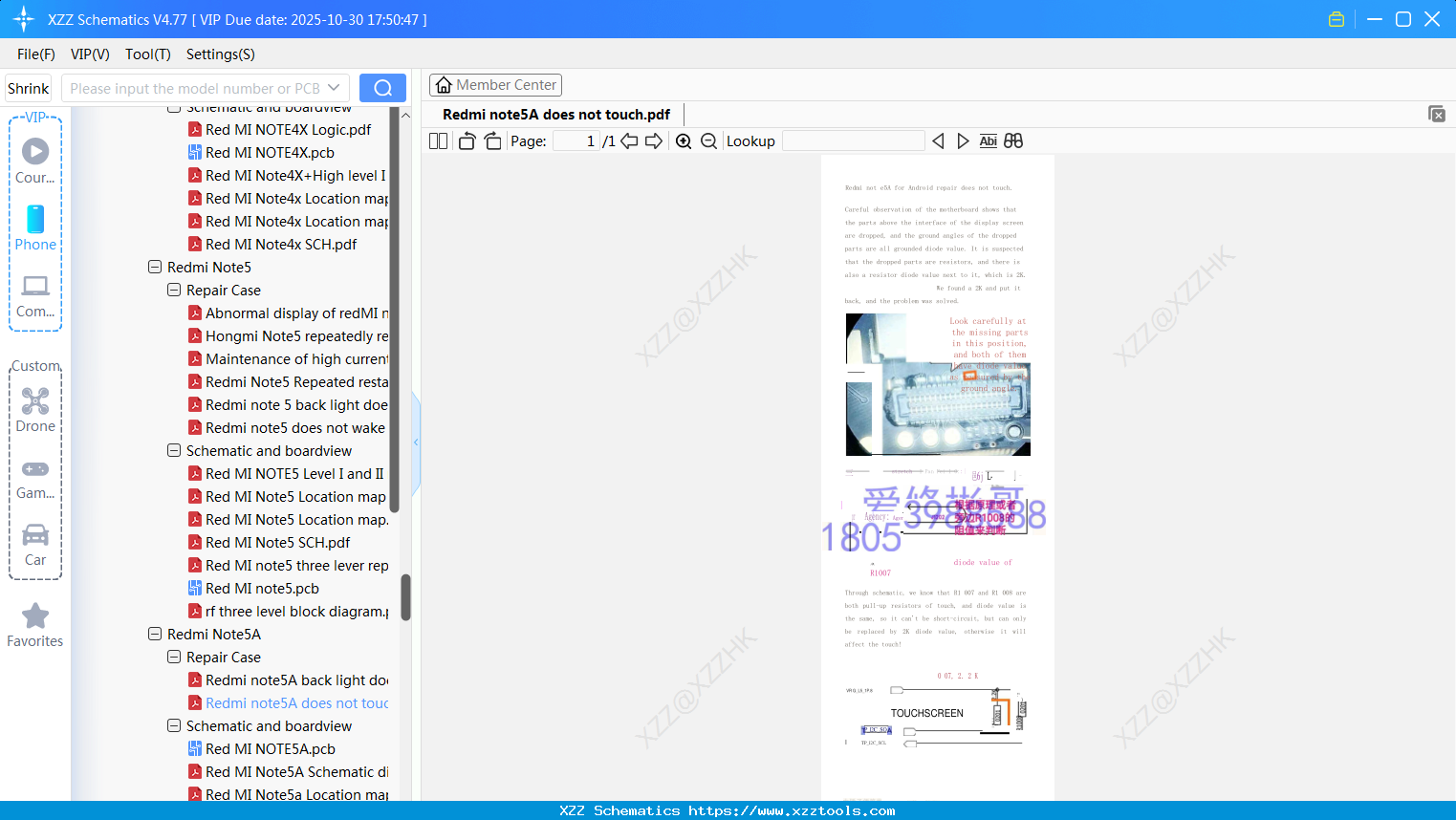Open the Computer category in the sidebar

point(35,296)
